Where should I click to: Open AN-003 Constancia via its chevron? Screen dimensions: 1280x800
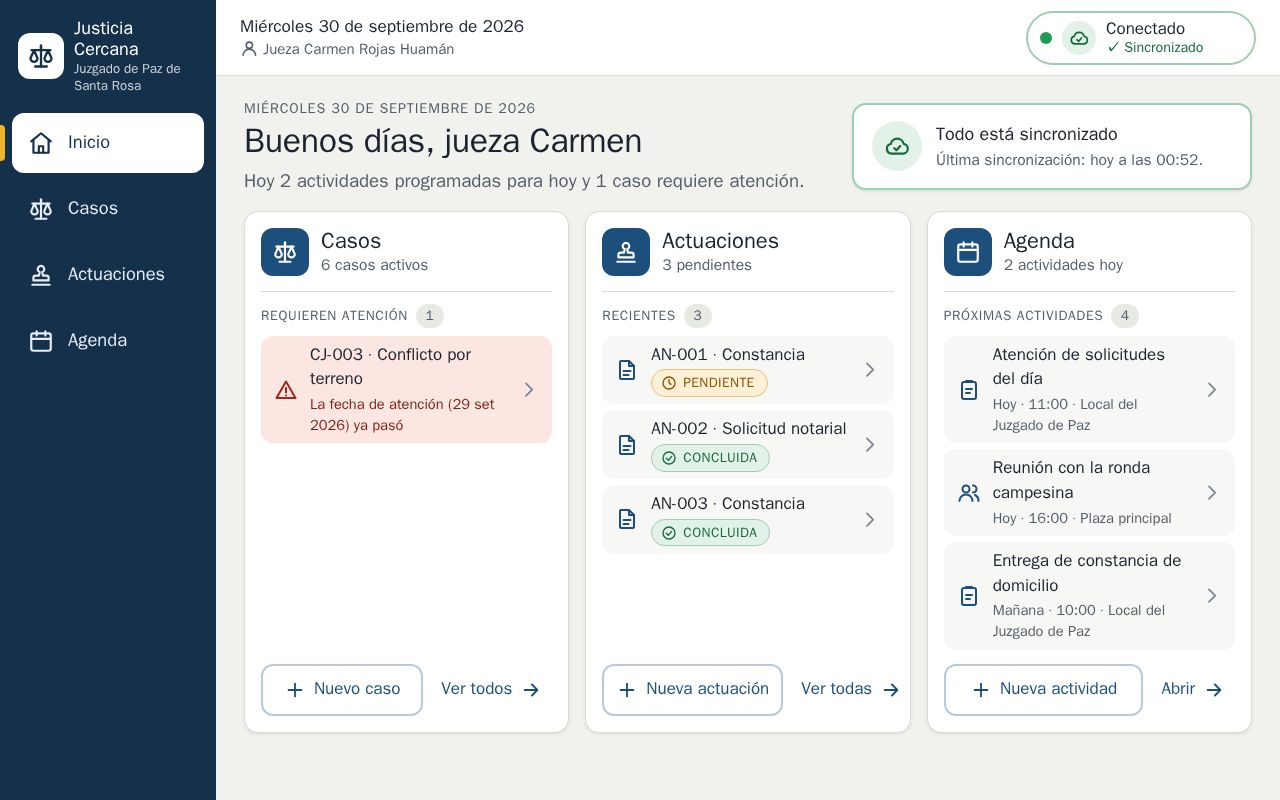[870, 519]
